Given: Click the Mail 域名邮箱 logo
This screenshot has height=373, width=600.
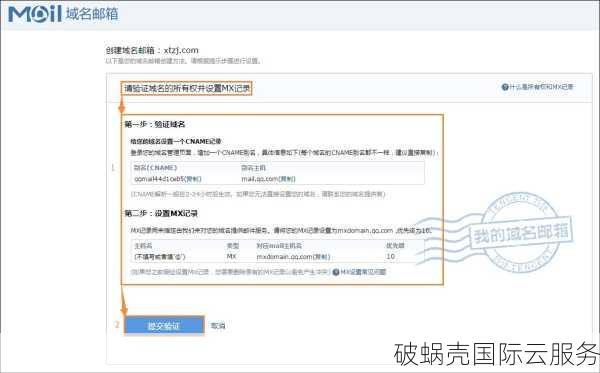Looking at the screenshot, I should pos(63,14).
